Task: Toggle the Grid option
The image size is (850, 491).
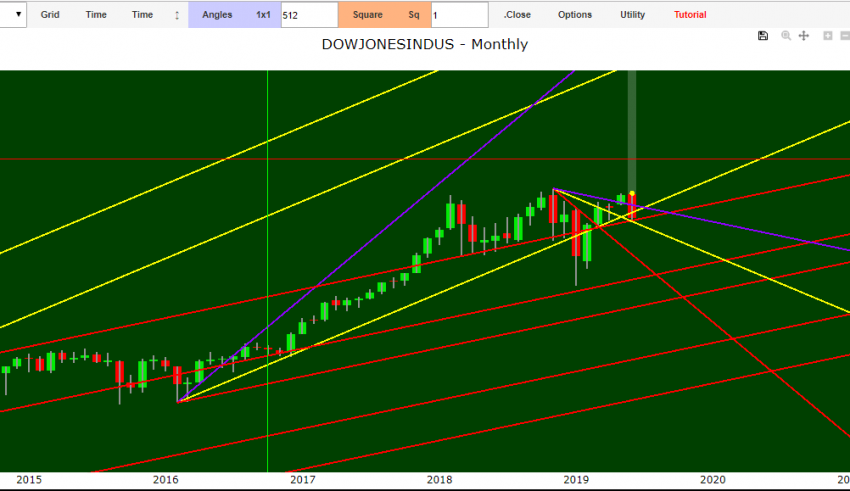Action: [x=50, y=15]
